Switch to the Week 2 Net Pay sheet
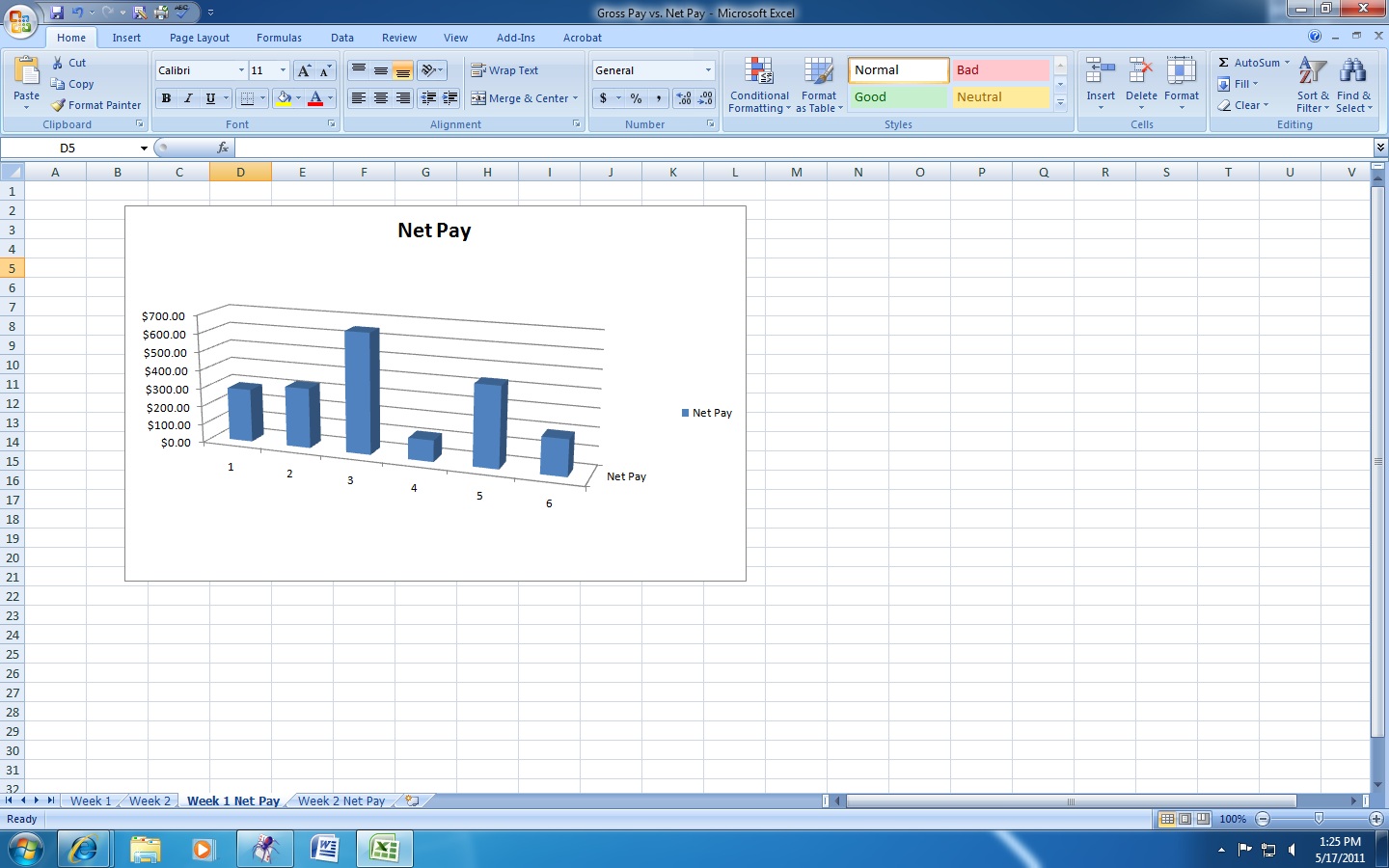The width and height of the screenshot is (1389, 868). coord(341,800)
